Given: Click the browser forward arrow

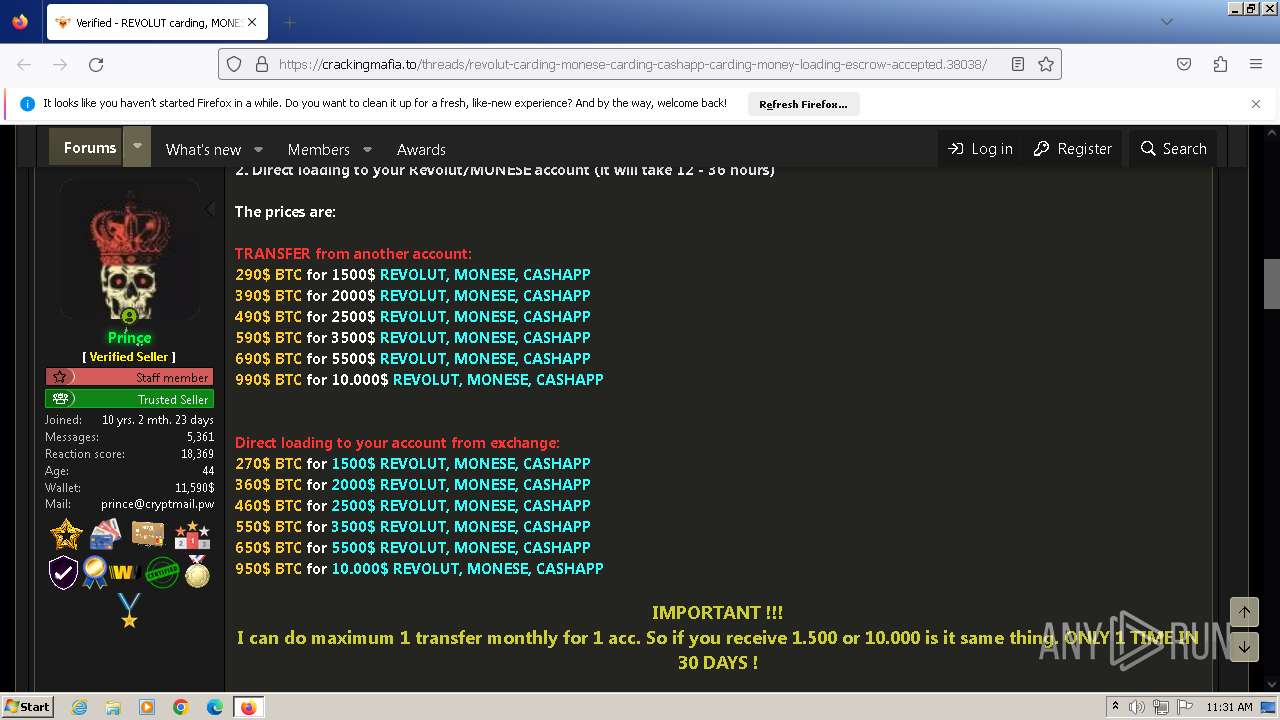Looking at the screenshot, I should coord(60,64).
